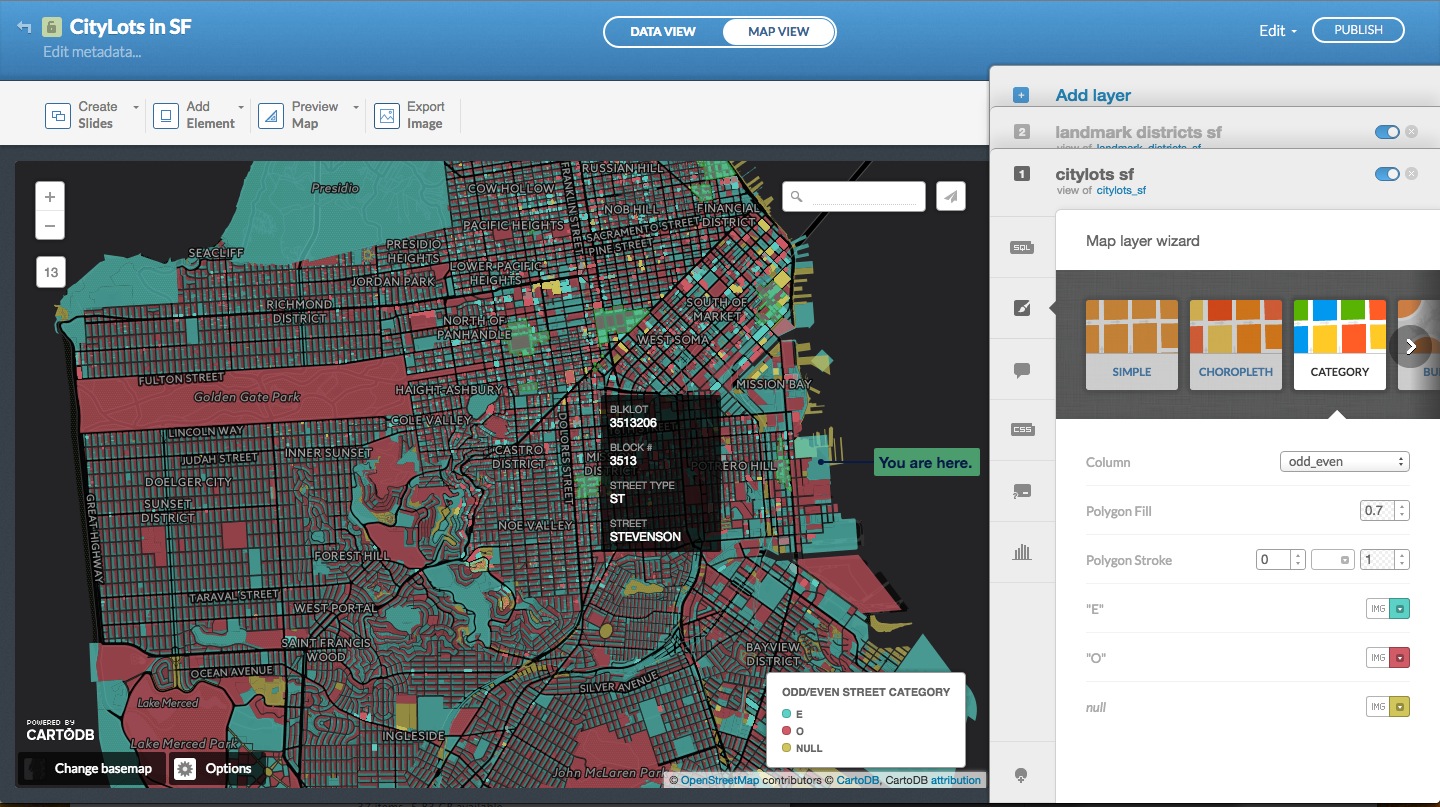
Task: Zoom out on the map
Action: [50, 226]
